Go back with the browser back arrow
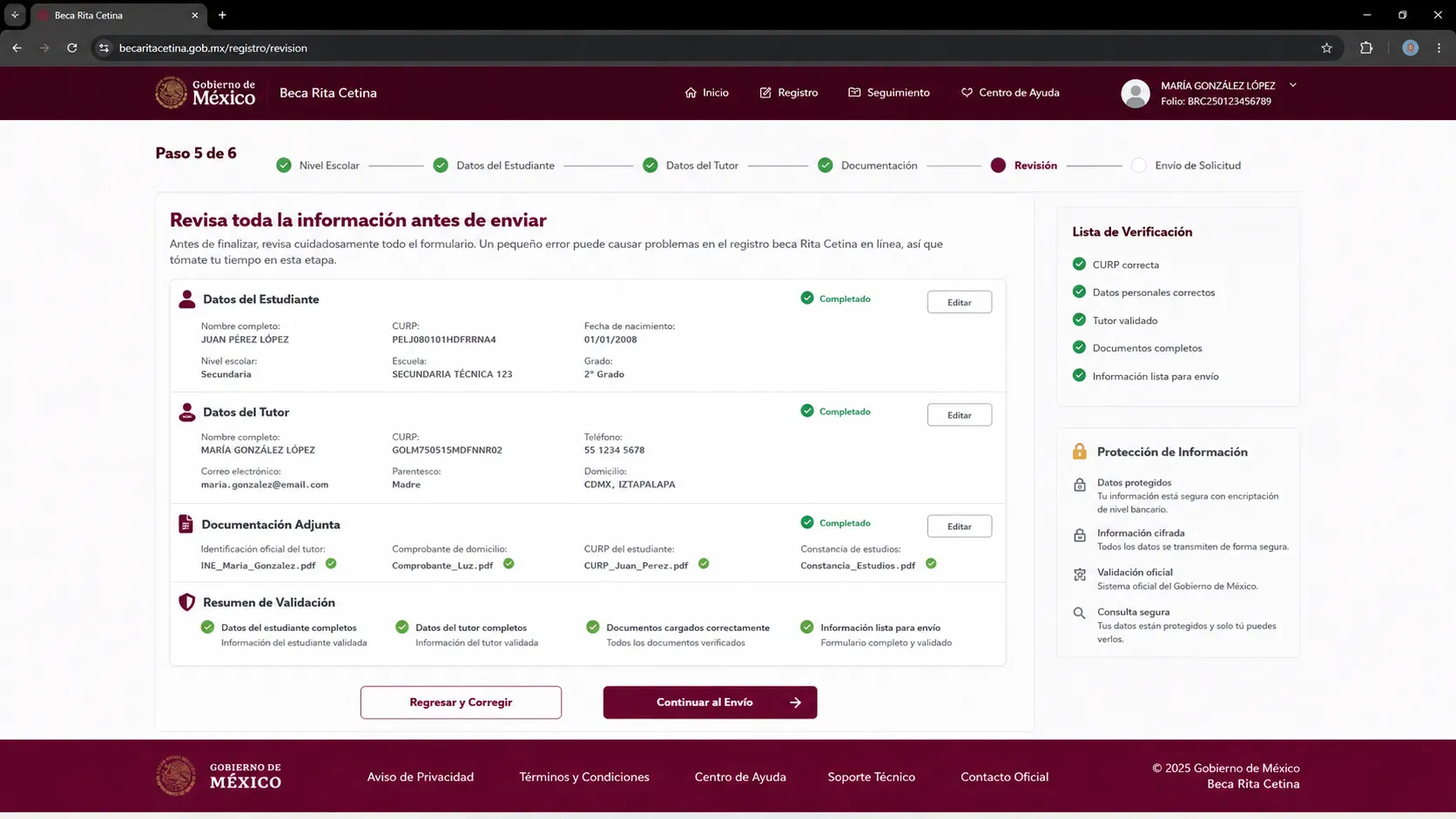This screenshot has width=1456, height=819. [x=17, y=48]
